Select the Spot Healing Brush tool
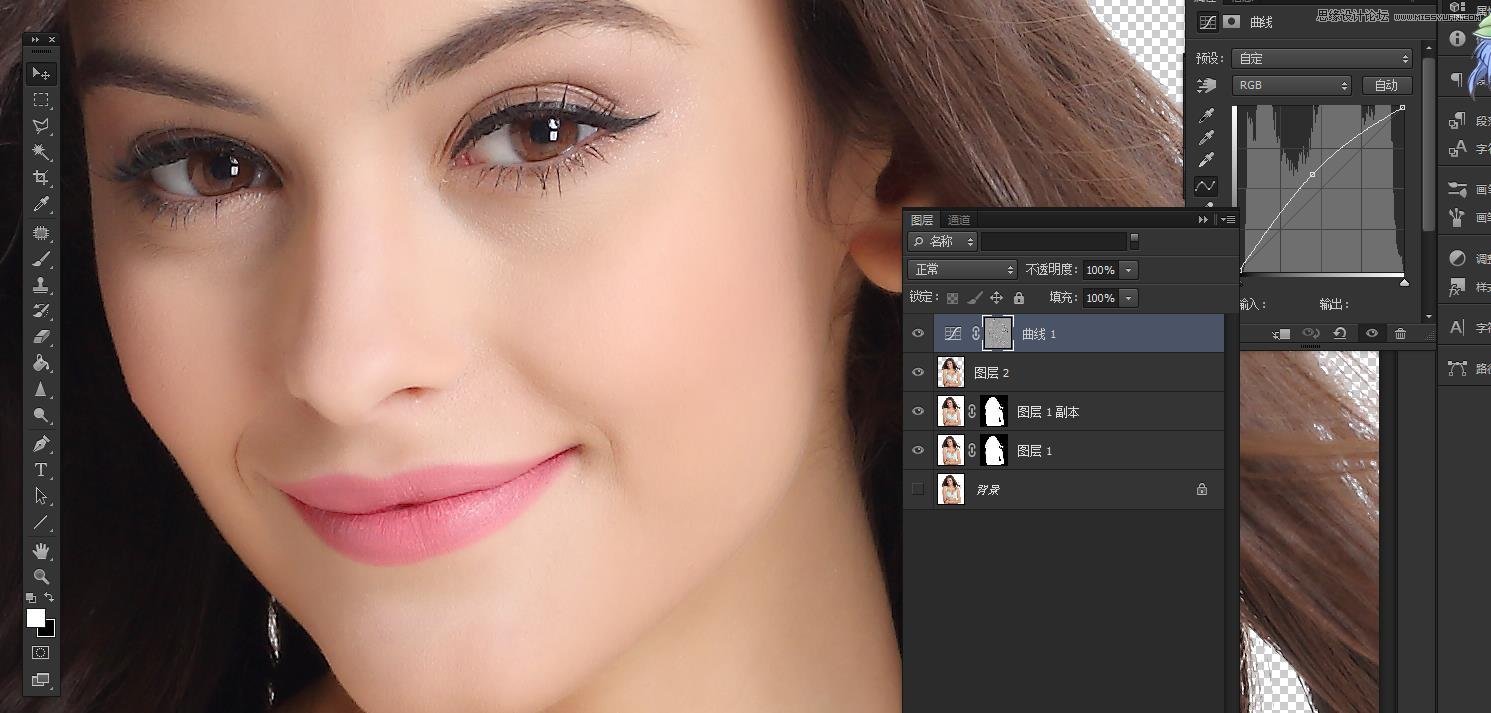 (41, 233)
